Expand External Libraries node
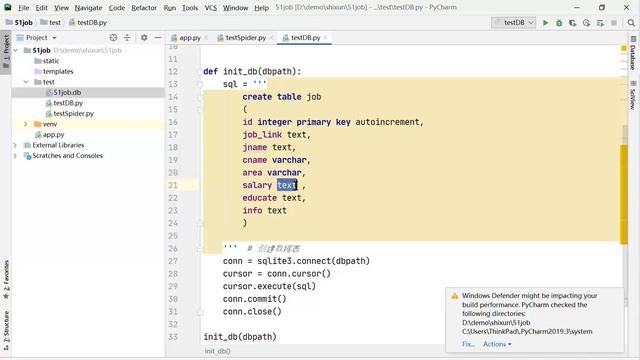The width and height of the screenshot is (640, 360). tap(16, 145)
